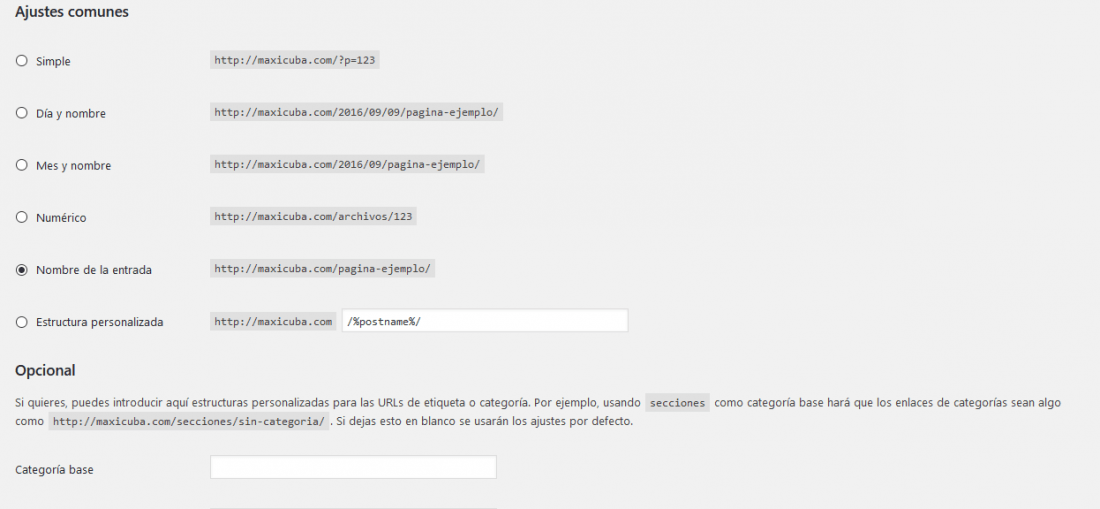Click the secciones code sample
Image resolution: width=1100 pixels, height=509 pixels.
678,403
